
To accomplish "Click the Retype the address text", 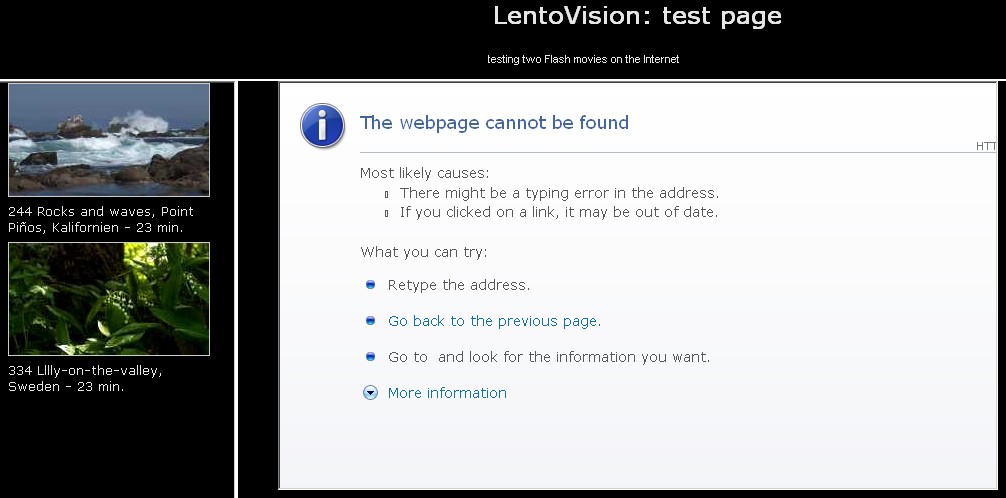I will click(459, 285).
